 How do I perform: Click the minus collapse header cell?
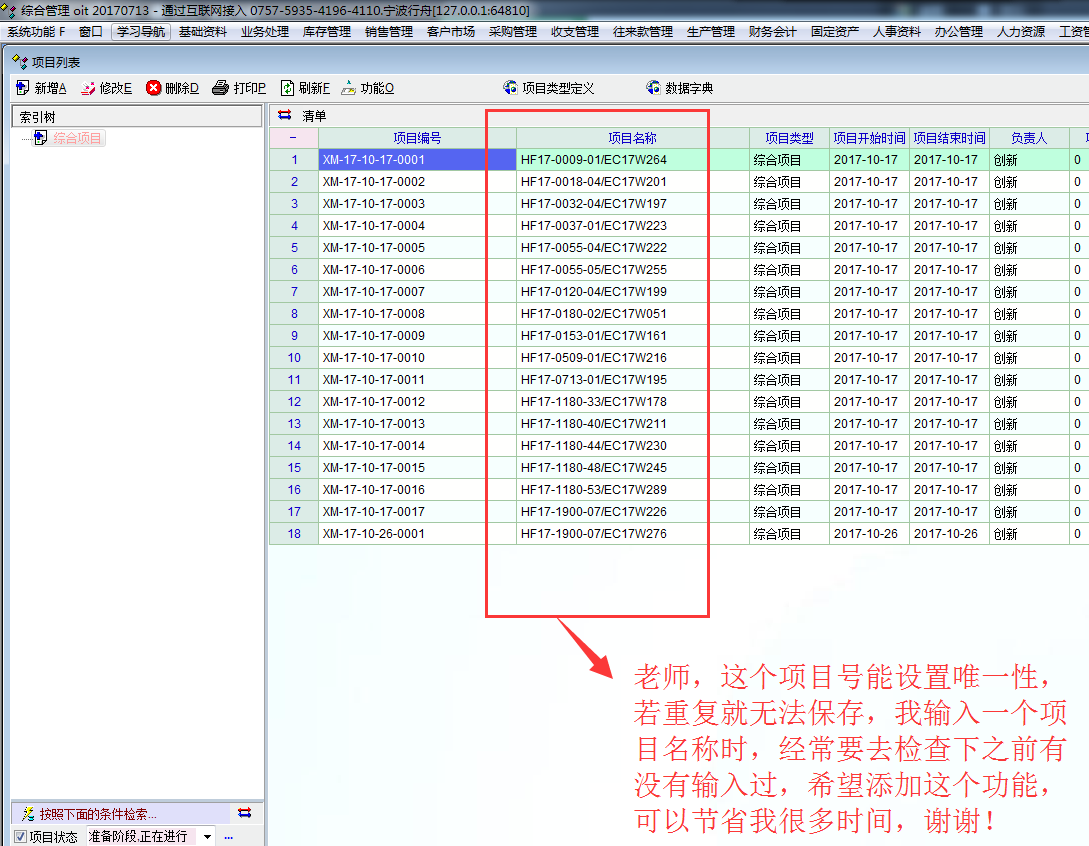pyautogui.click(x=293, y=138)
